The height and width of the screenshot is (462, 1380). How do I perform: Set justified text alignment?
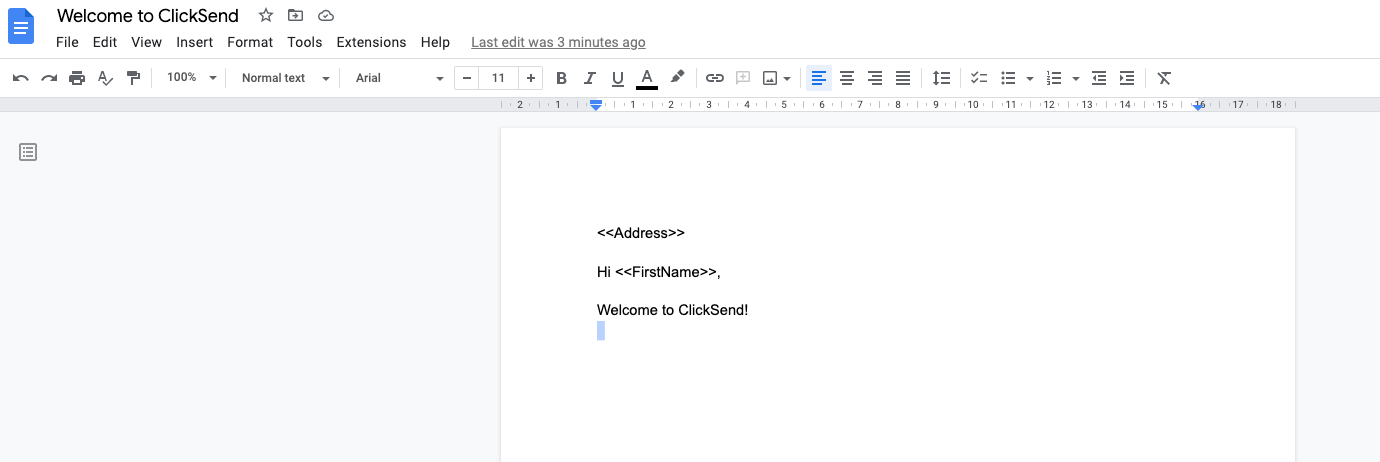tap(903, 78)
